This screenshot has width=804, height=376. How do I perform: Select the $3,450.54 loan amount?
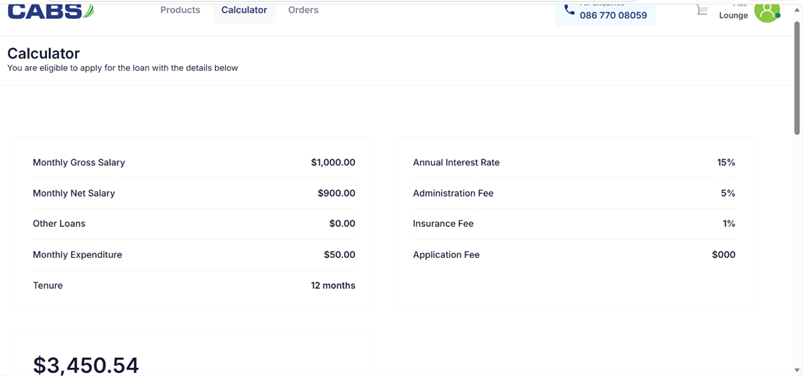(86, 365)
